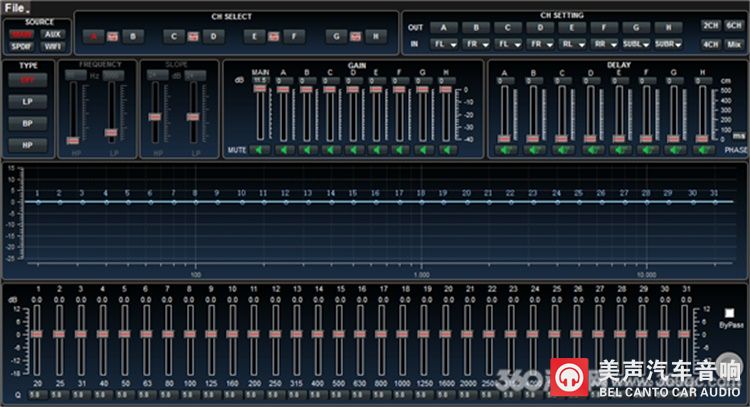Toggle the link between channels A and B

pyautogui.click(x=112, y=37)
